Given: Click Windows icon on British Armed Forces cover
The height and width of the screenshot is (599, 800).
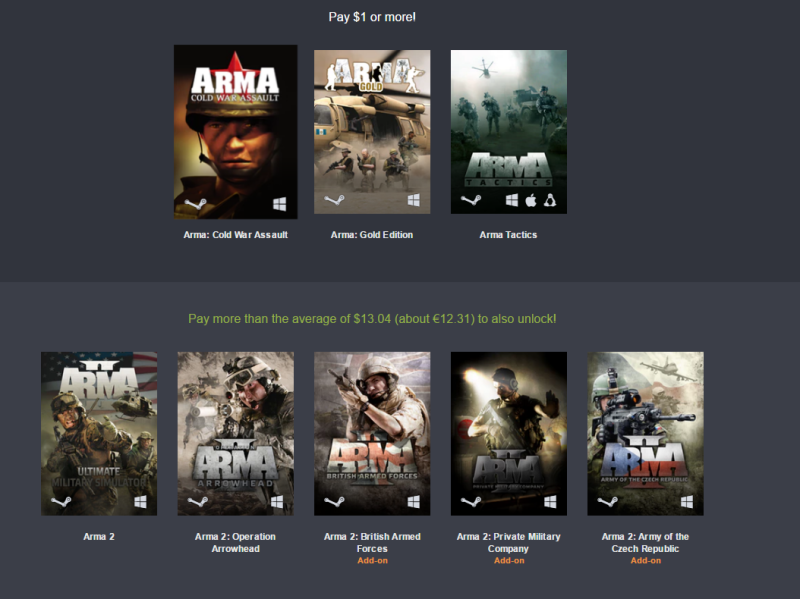Looking at the screenshot, I should click(x=414, y=502).
